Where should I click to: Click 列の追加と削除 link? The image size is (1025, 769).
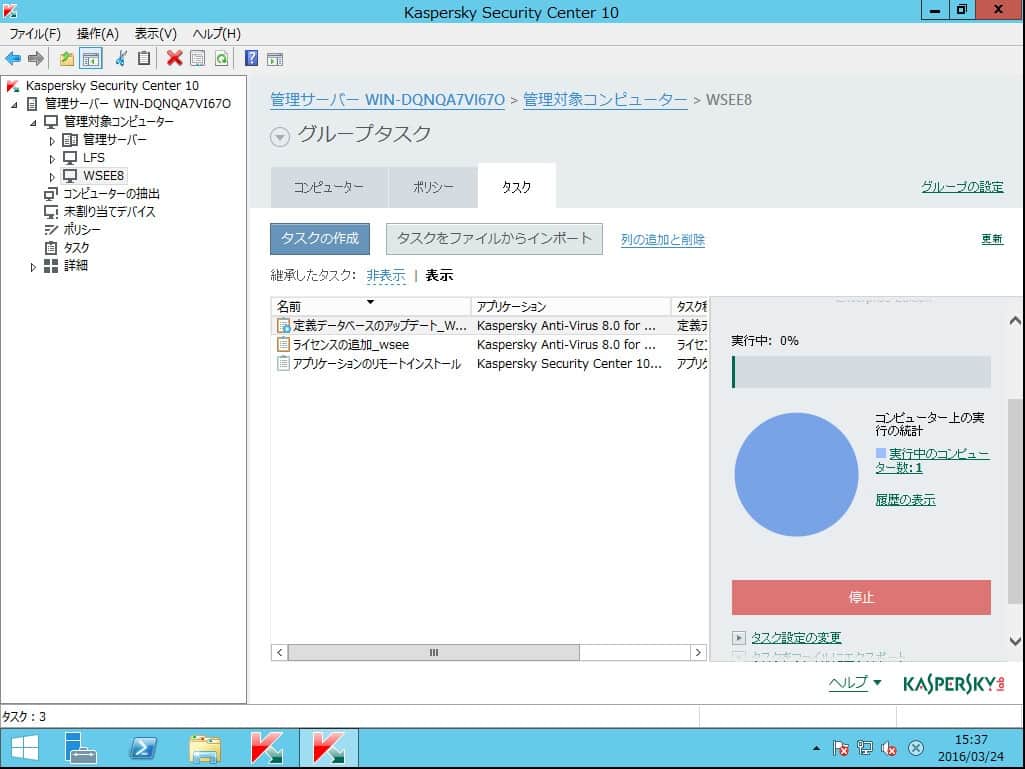(663, 239)
